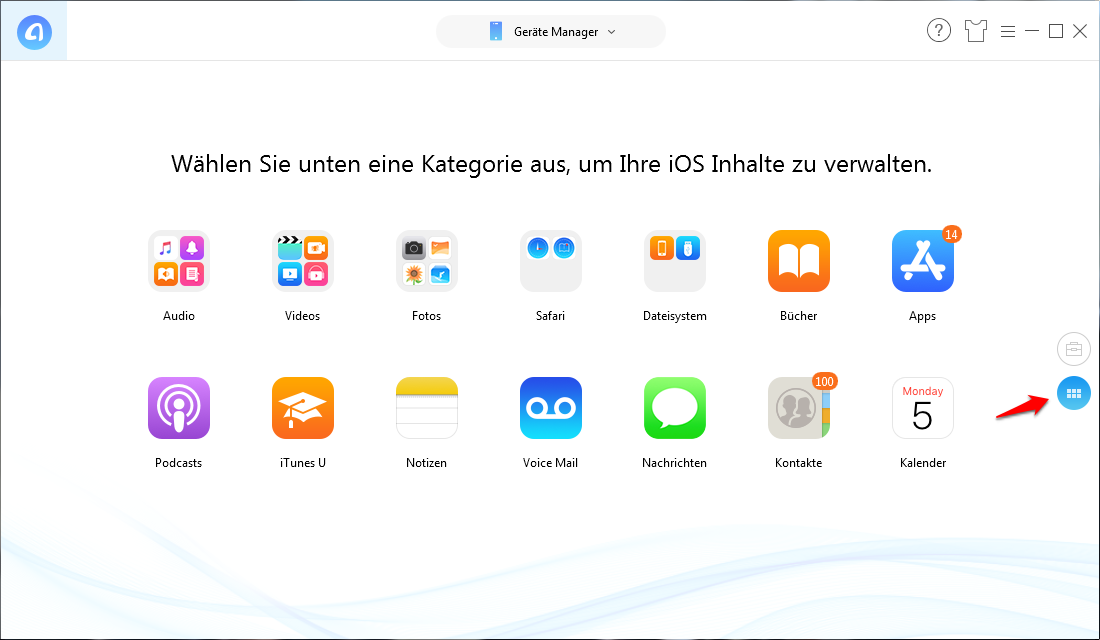Open the Kontakte category
Image resolution: width=1100 pixels, height=640 pixels.
tap(798, 408)
